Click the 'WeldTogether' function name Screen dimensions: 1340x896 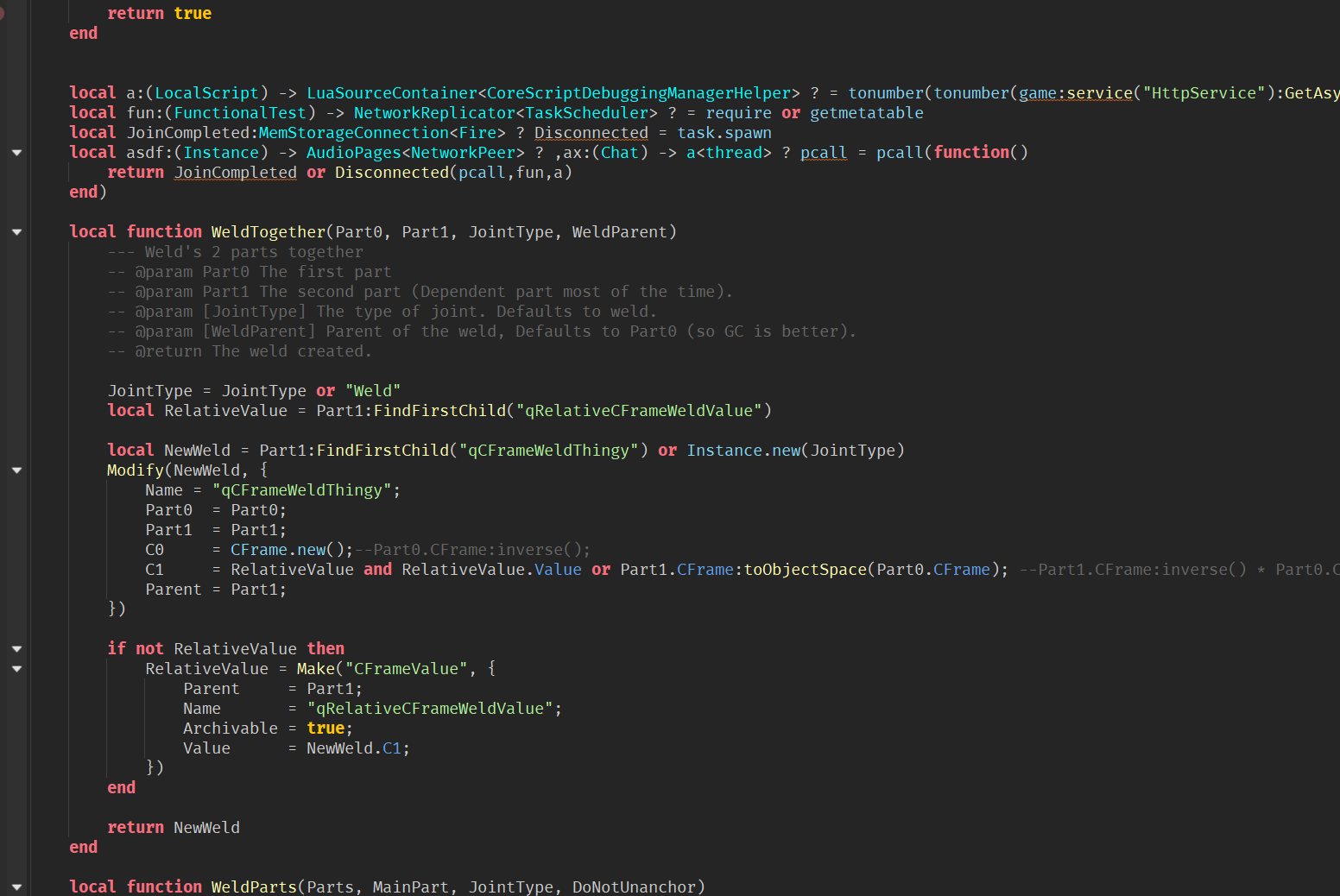pos(269,231)
